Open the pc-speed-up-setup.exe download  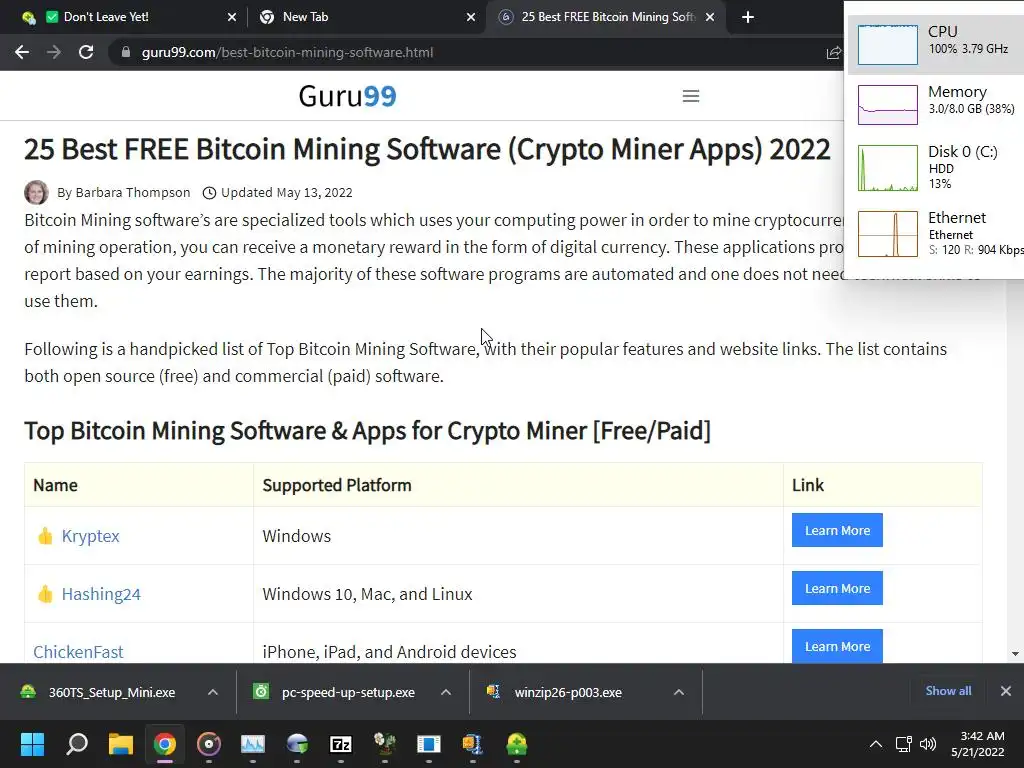point(348,692)
